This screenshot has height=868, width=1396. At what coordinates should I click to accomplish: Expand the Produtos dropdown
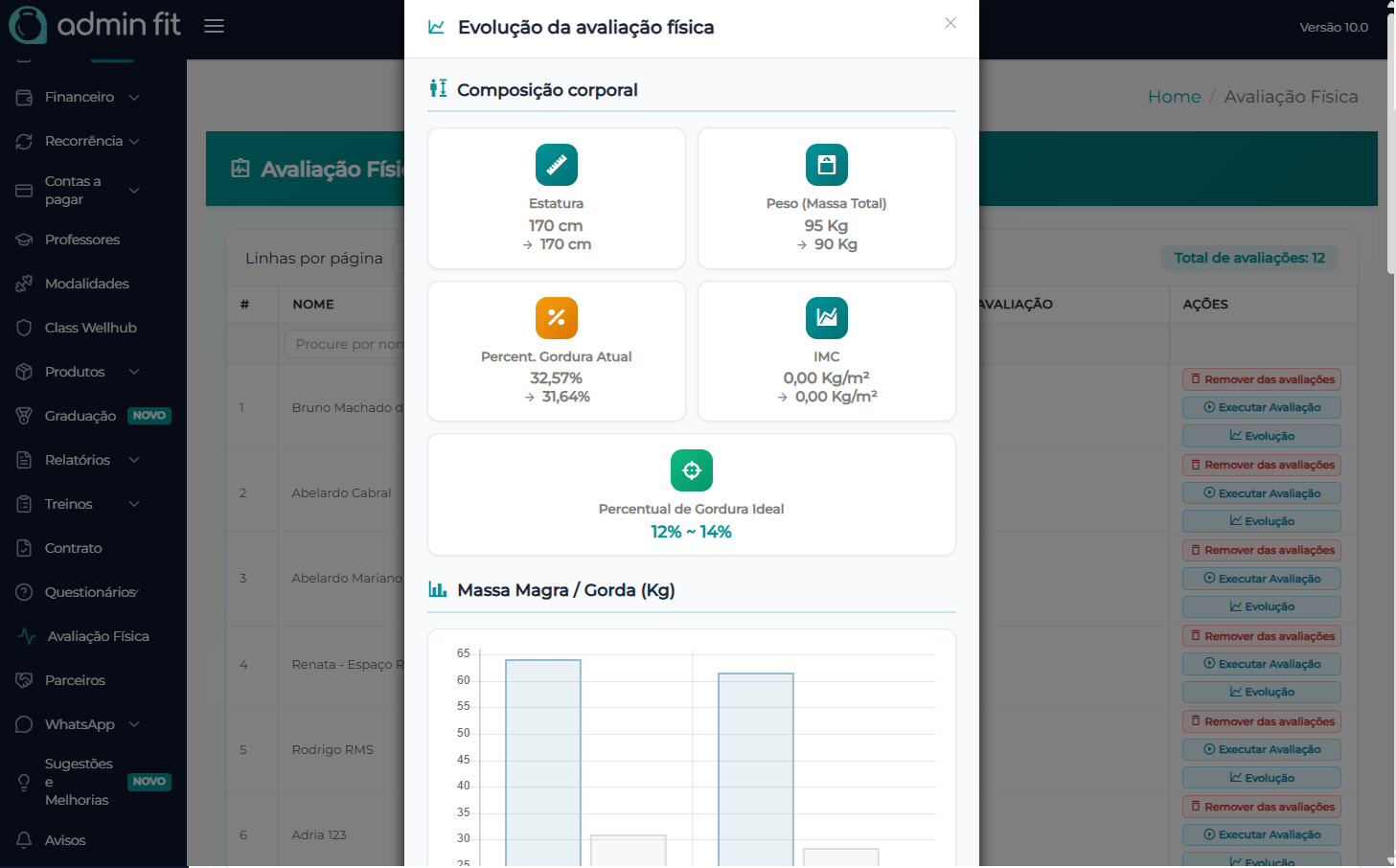pos(134,372)
